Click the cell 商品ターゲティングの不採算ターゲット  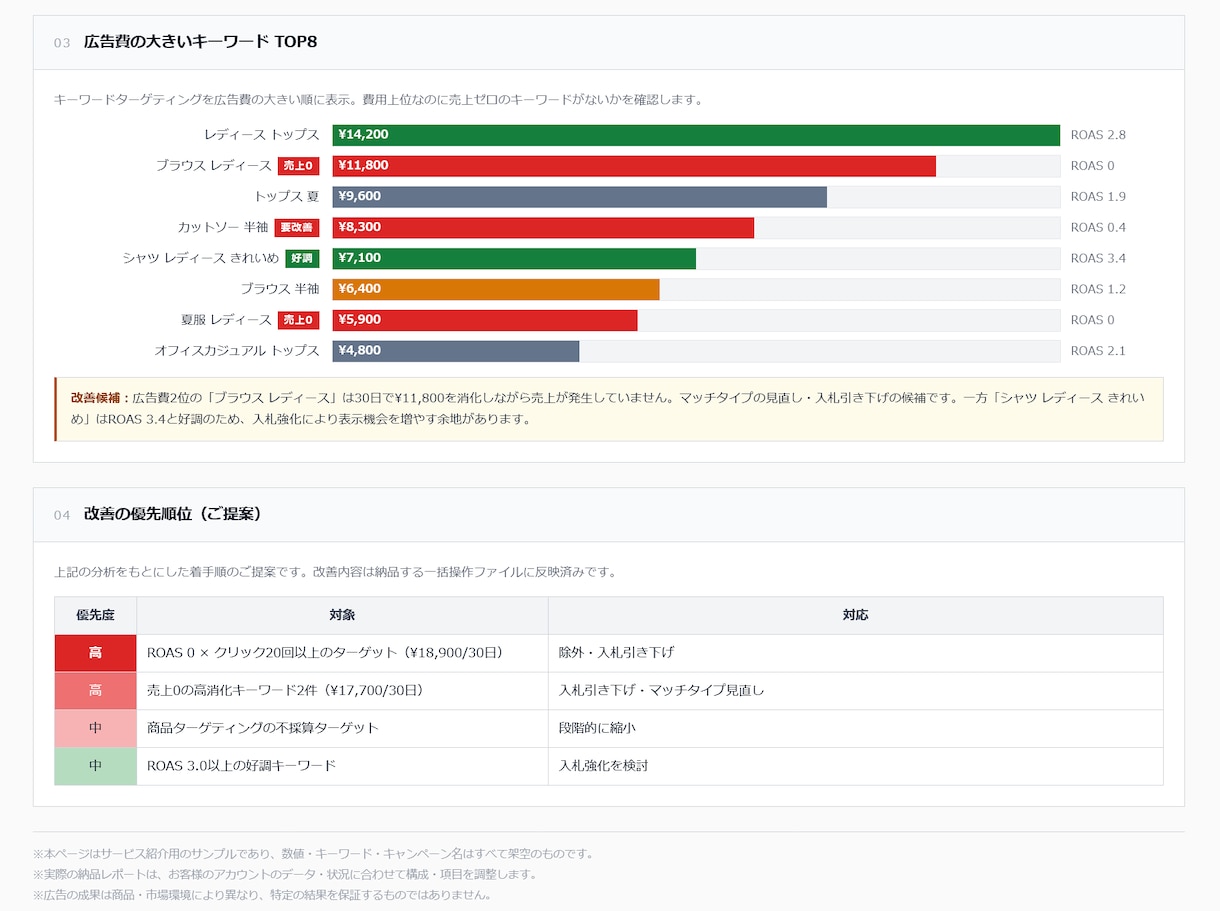pos(342,728)
